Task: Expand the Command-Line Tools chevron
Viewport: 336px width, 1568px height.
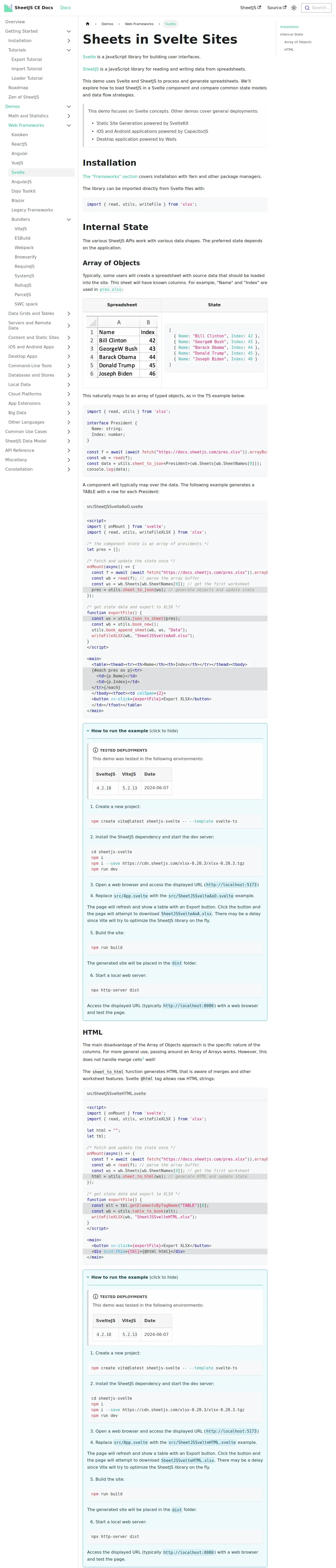Action: click(68, 366)
